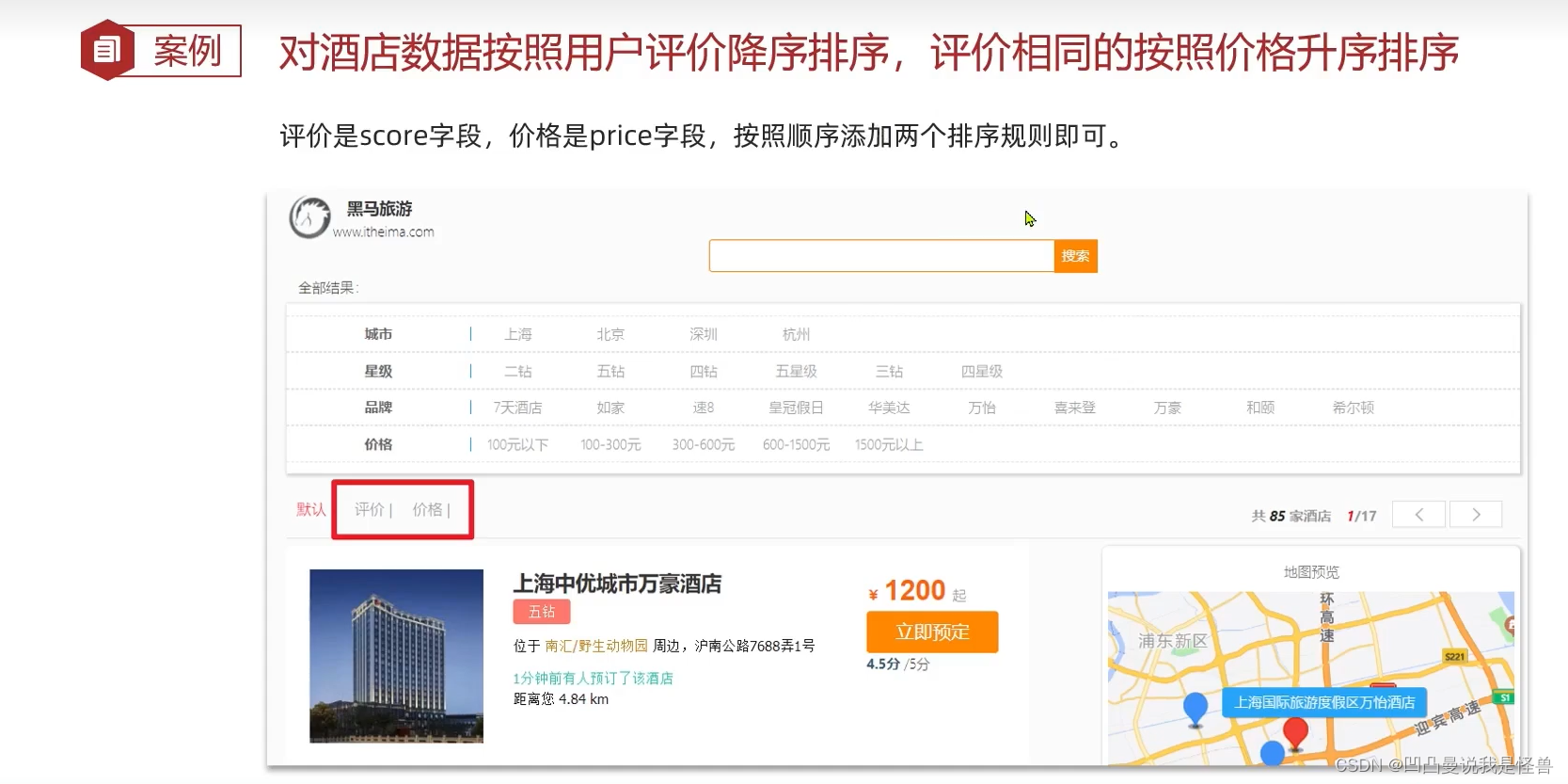1568x784 pixels.
Task: Select star level 三钻
Action: 889,371
